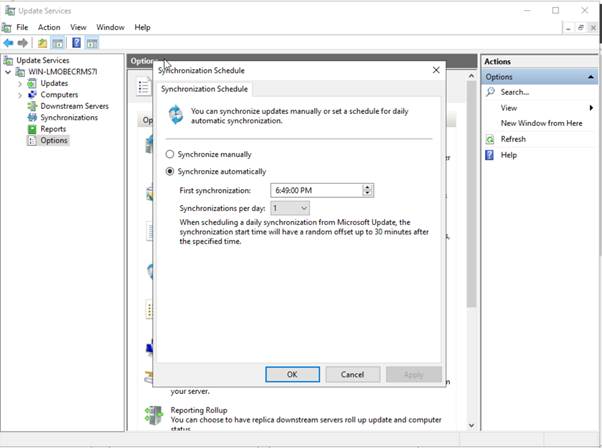
Task: Click the Synchronizations node icon
Action: tap(32, 117)
